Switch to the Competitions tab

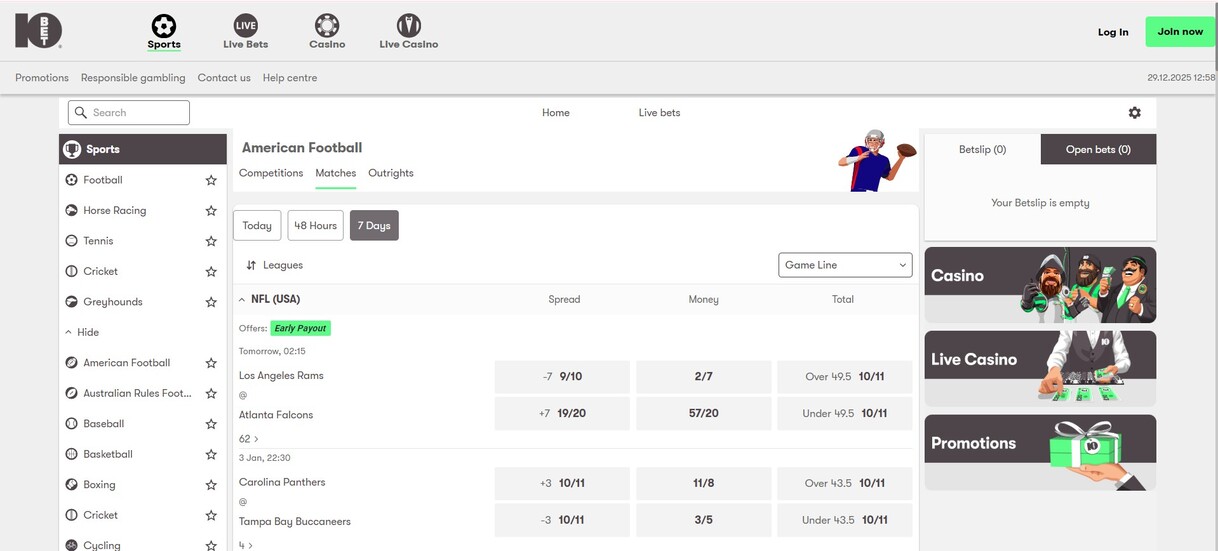click(271, 173)
